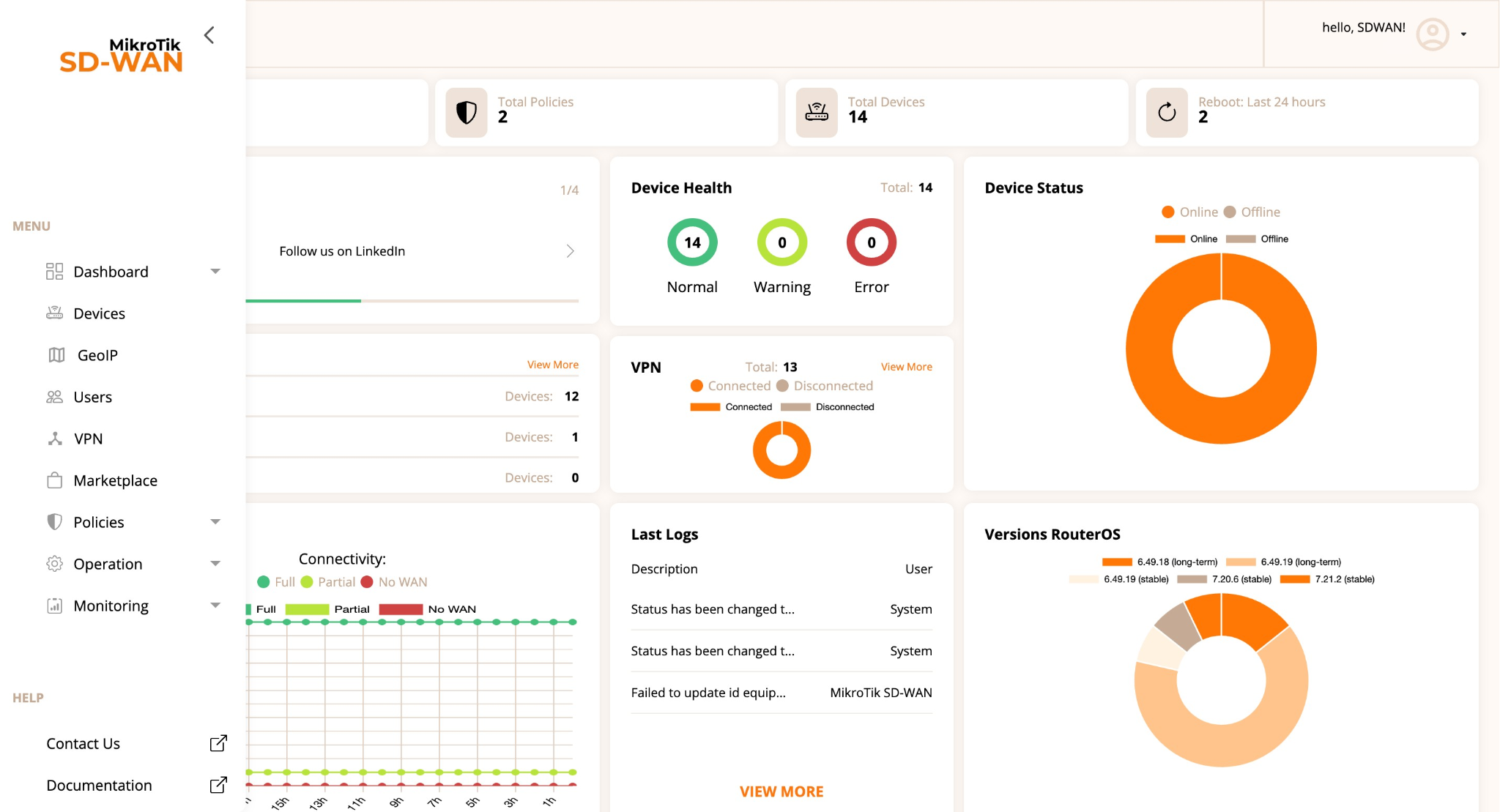Click the Dashboard grid icon
Image resolution: width=1500 pixels, height=812 pixels.
tap(54, 272)
